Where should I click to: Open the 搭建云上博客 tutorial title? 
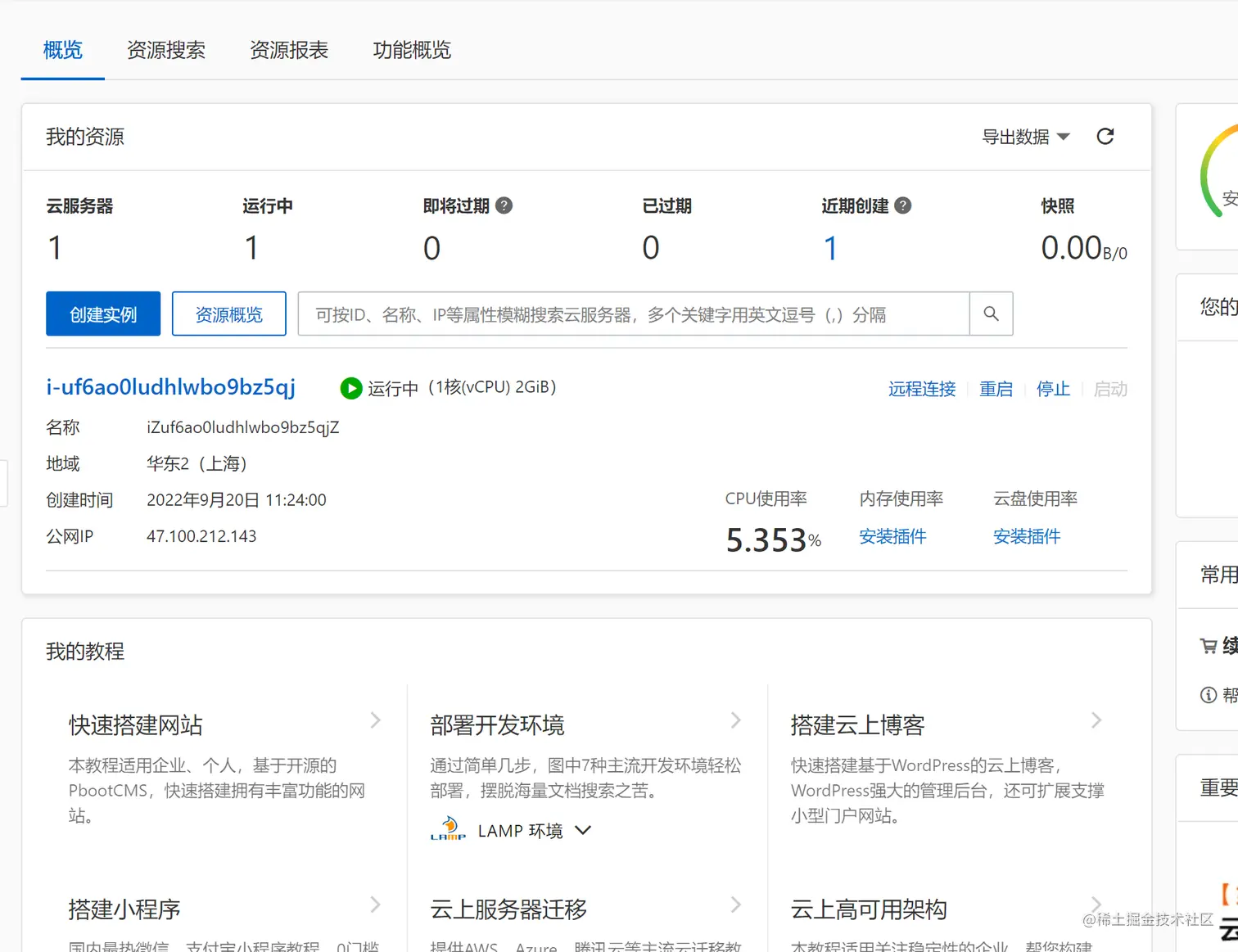(858, 725)
